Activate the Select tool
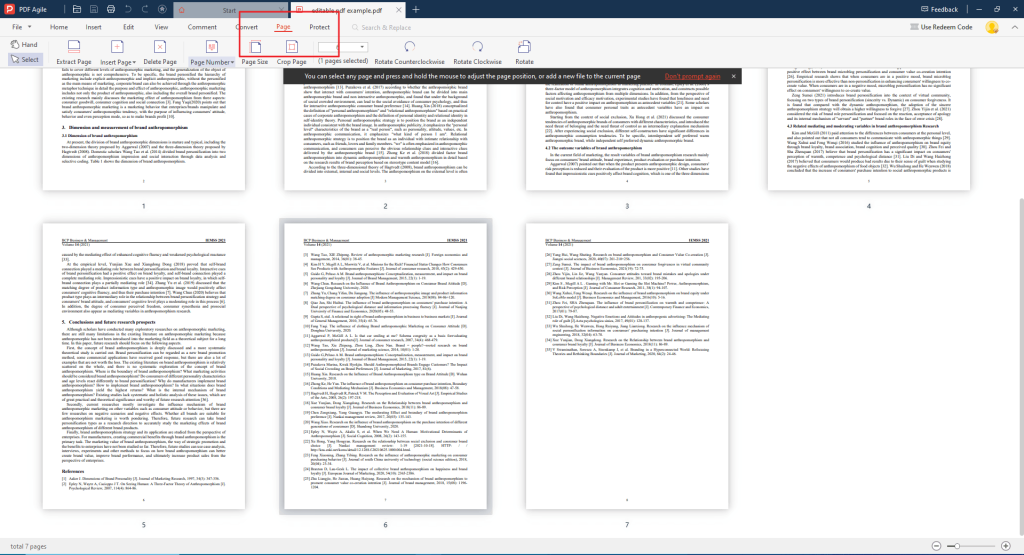Viewport: 1024px width, 555px height. [24, 59]
